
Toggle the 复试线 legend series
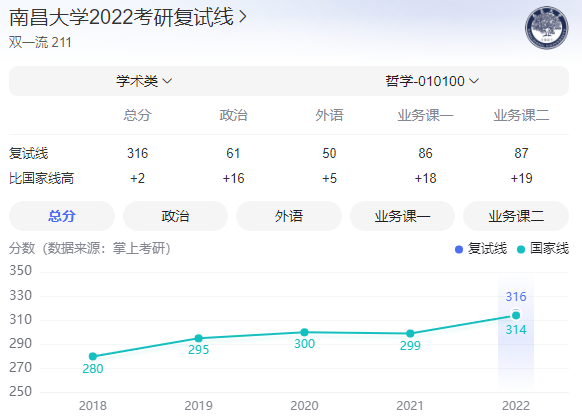(x=481, y=249)
